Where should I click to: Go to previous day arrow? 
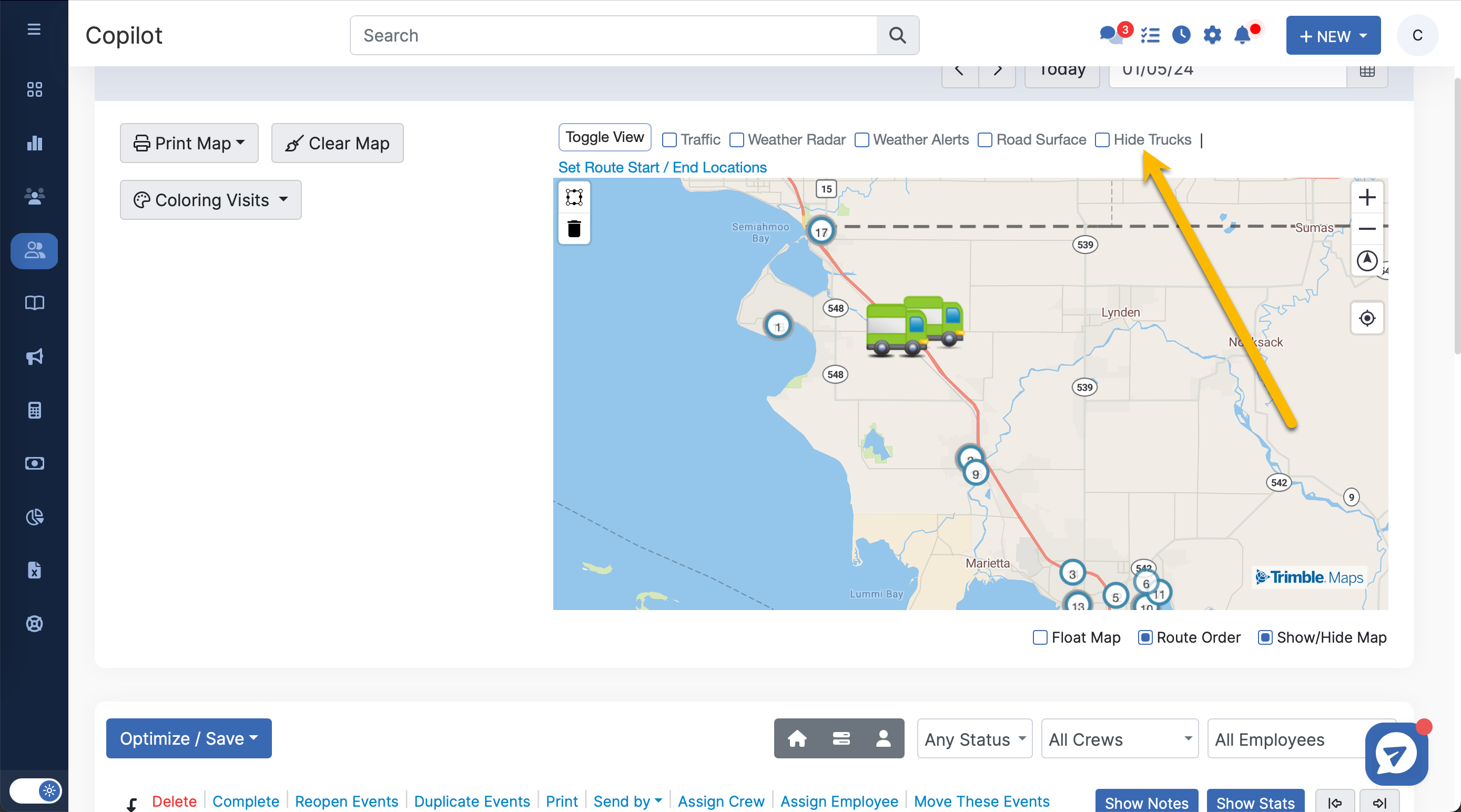click(x=960, y=72)
